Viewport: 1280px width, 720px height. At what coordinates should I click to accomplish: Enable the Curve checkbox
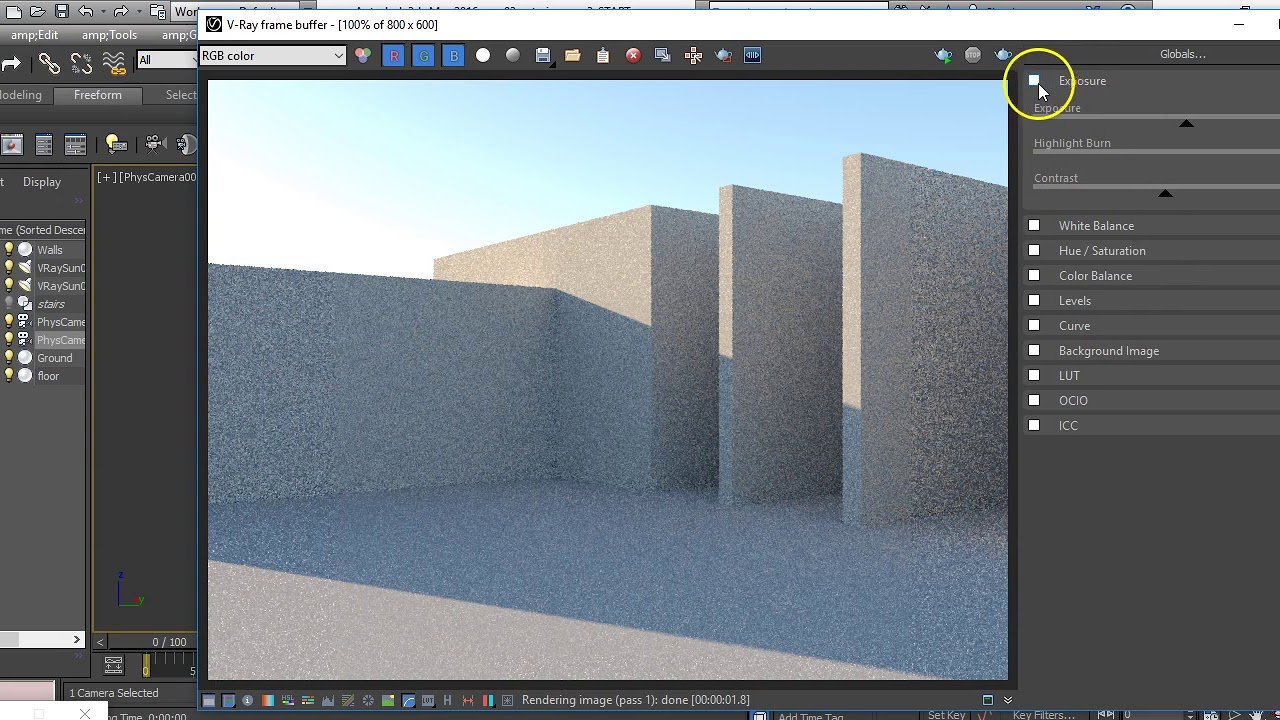[x=1034, y=326]
